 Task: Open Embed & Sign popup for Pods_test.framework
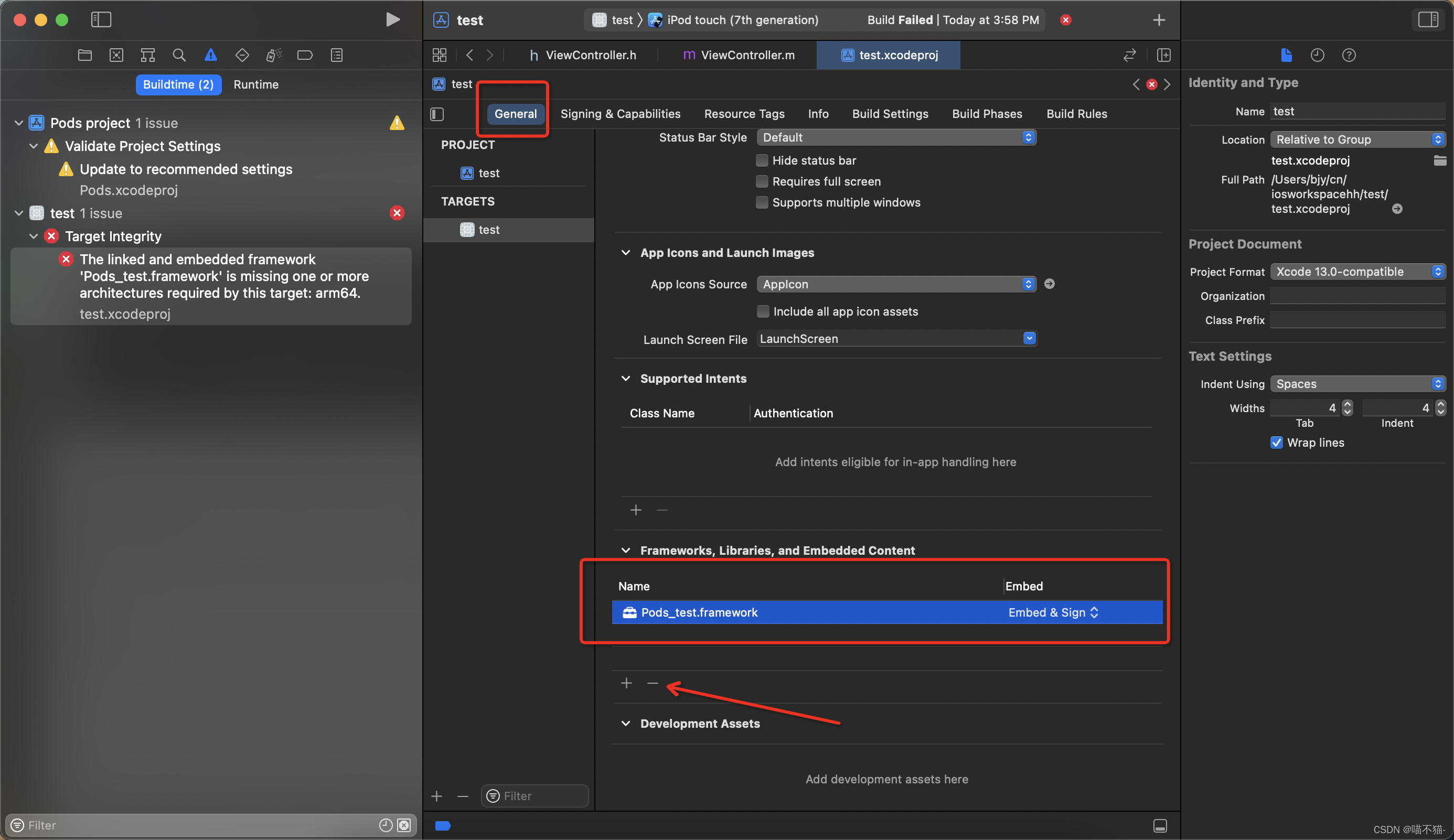pyautogui.click(x=1053, y=612)
